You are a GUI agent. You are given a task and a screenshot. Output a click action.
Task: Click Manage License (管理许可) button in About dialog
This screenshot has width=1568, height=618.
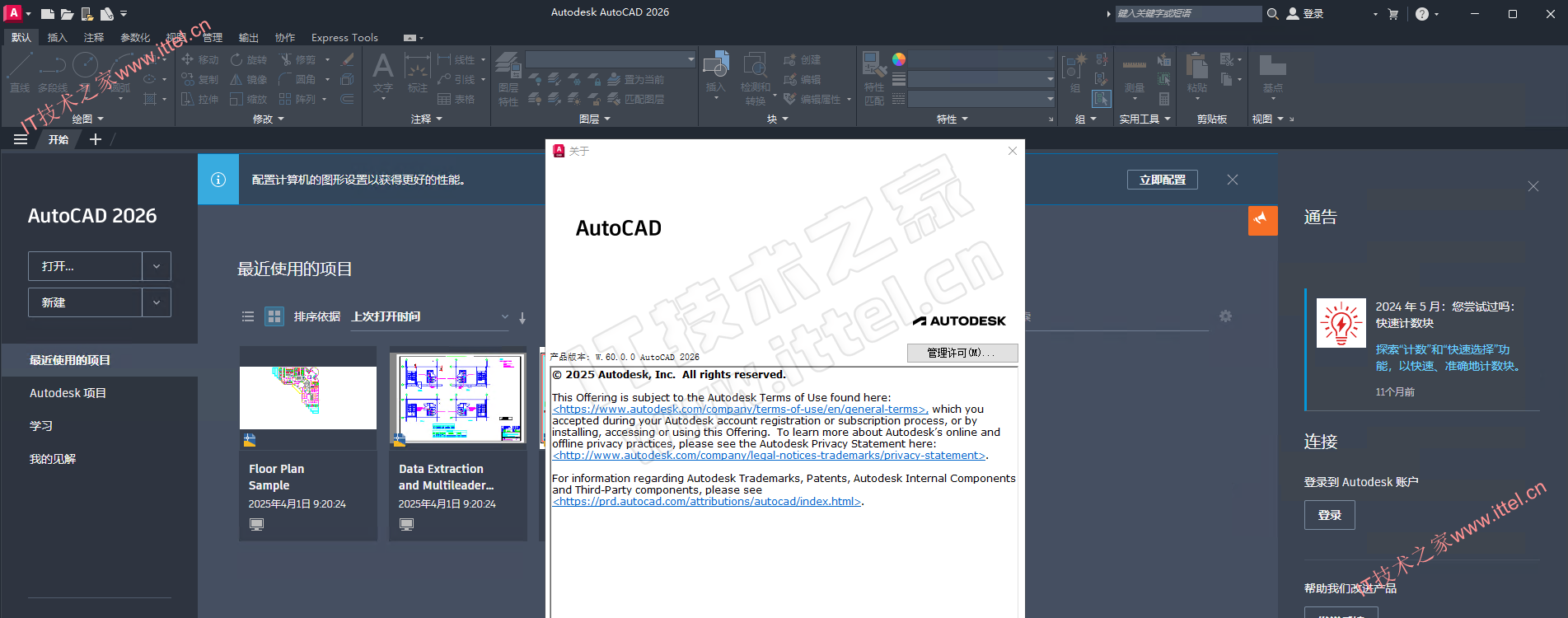(x=962, y=353)
